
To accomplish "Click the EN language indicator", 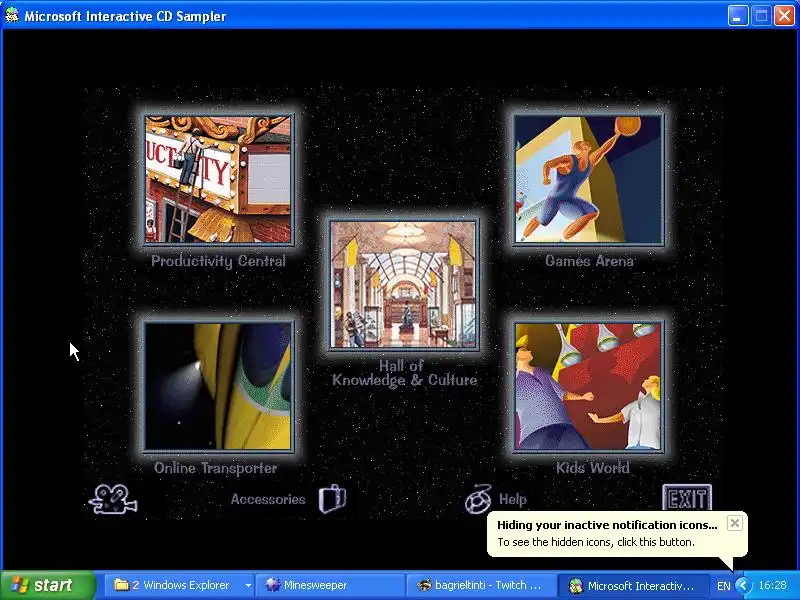I will click(x=723, y=586).
